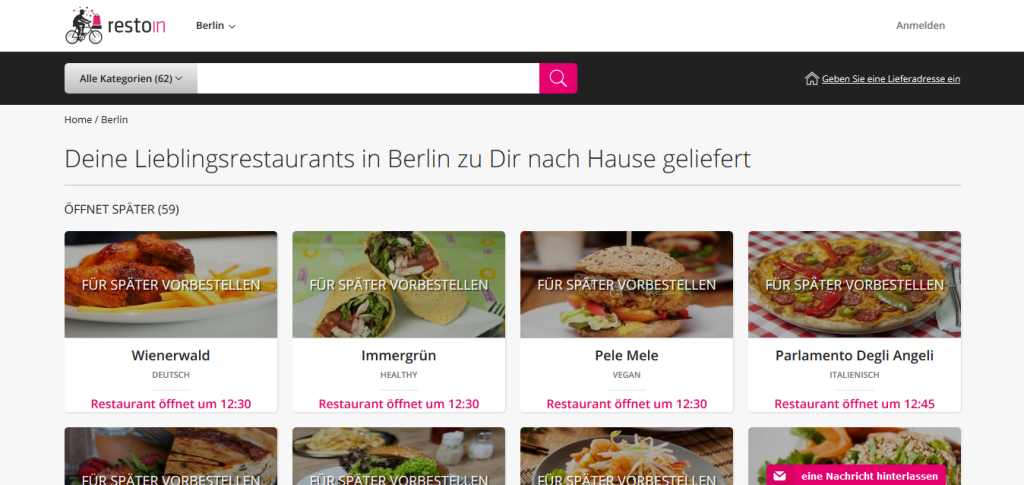Open the Immergrün wrap image

coord(398,284)
